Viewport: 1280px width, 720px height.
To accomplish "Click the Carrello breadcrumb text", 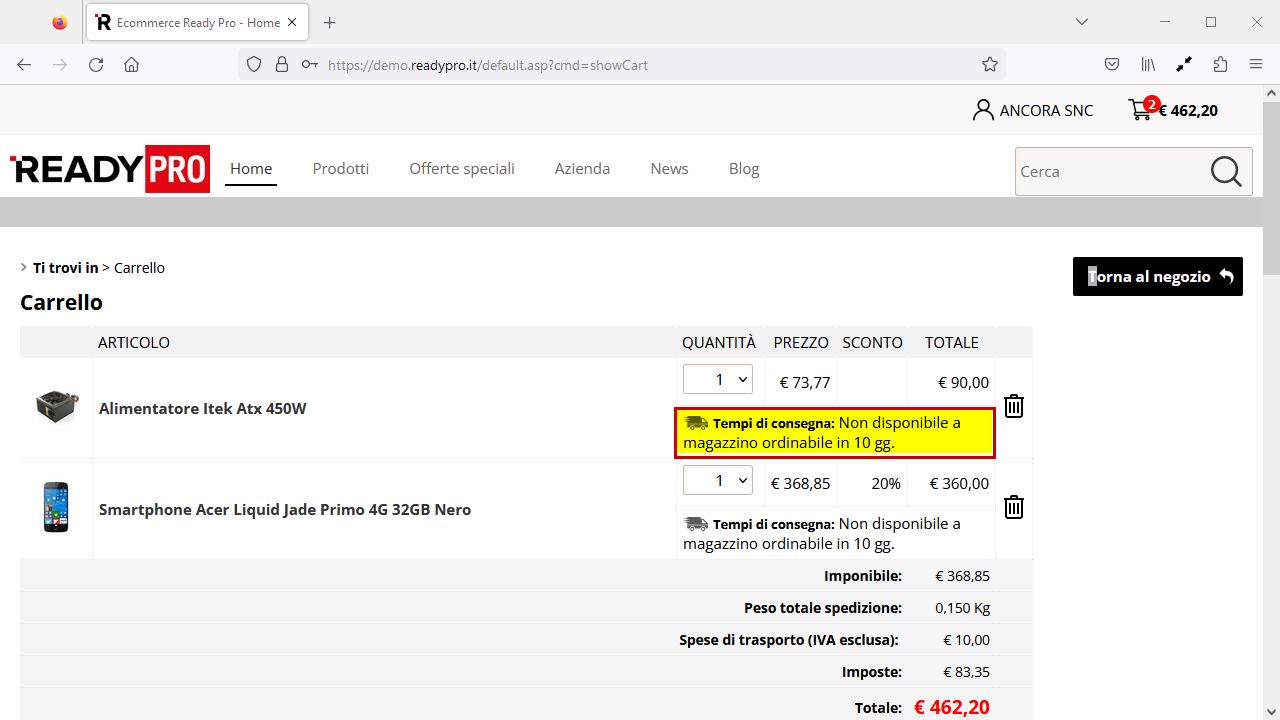I will click(x=139, y=268).
